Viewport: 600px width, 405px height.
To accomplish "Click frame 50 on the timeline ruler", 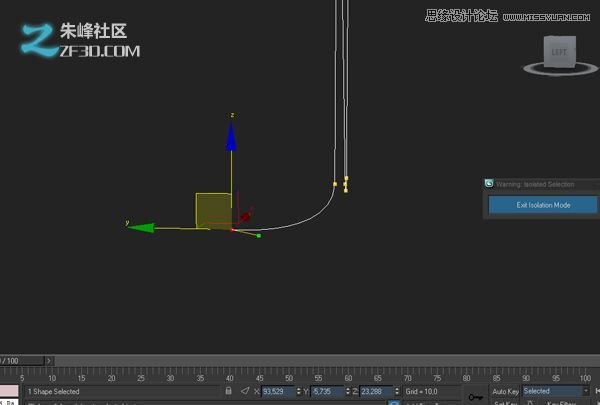I will [289, 378].
